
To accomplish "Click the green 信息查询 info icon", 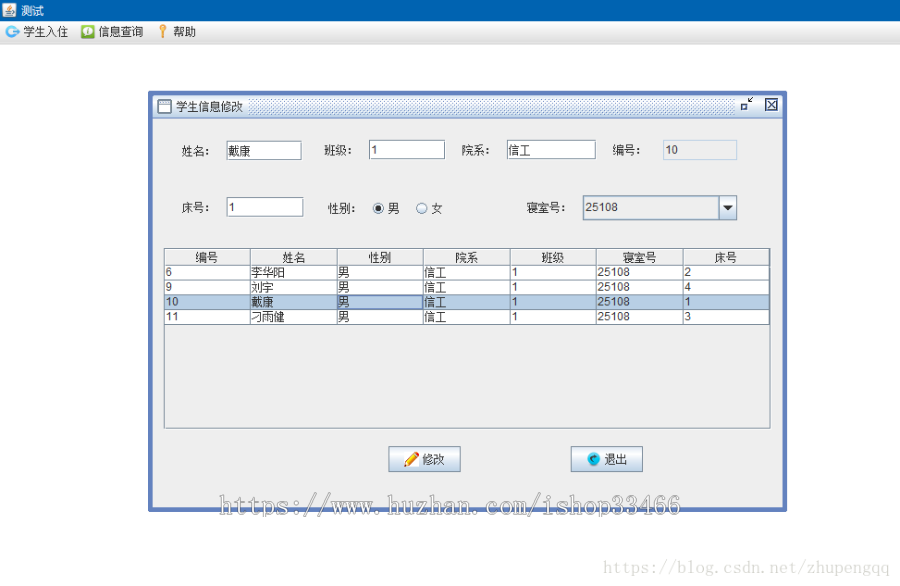I will pyautogui.click(x=88, y=31).
